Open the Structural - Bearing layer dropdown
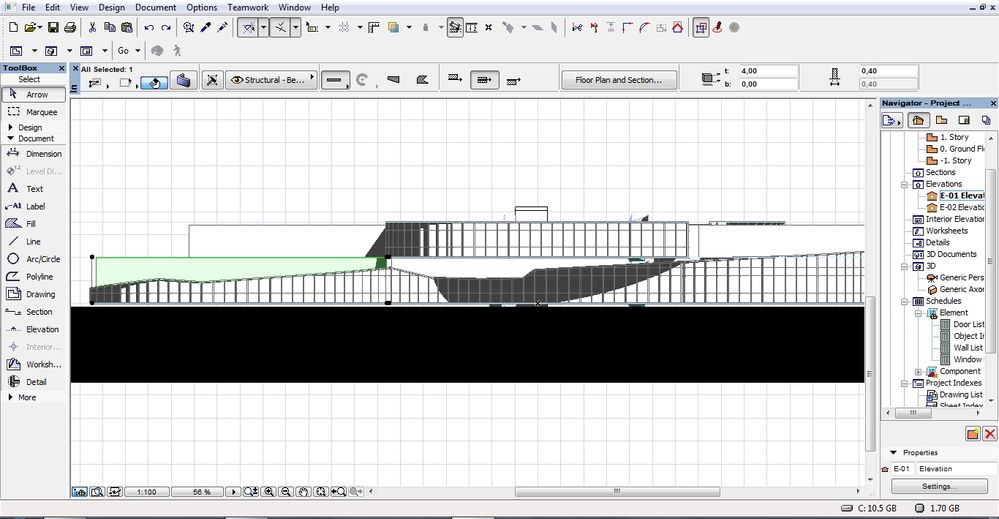 pyautogui.click(x=270, y=80)
